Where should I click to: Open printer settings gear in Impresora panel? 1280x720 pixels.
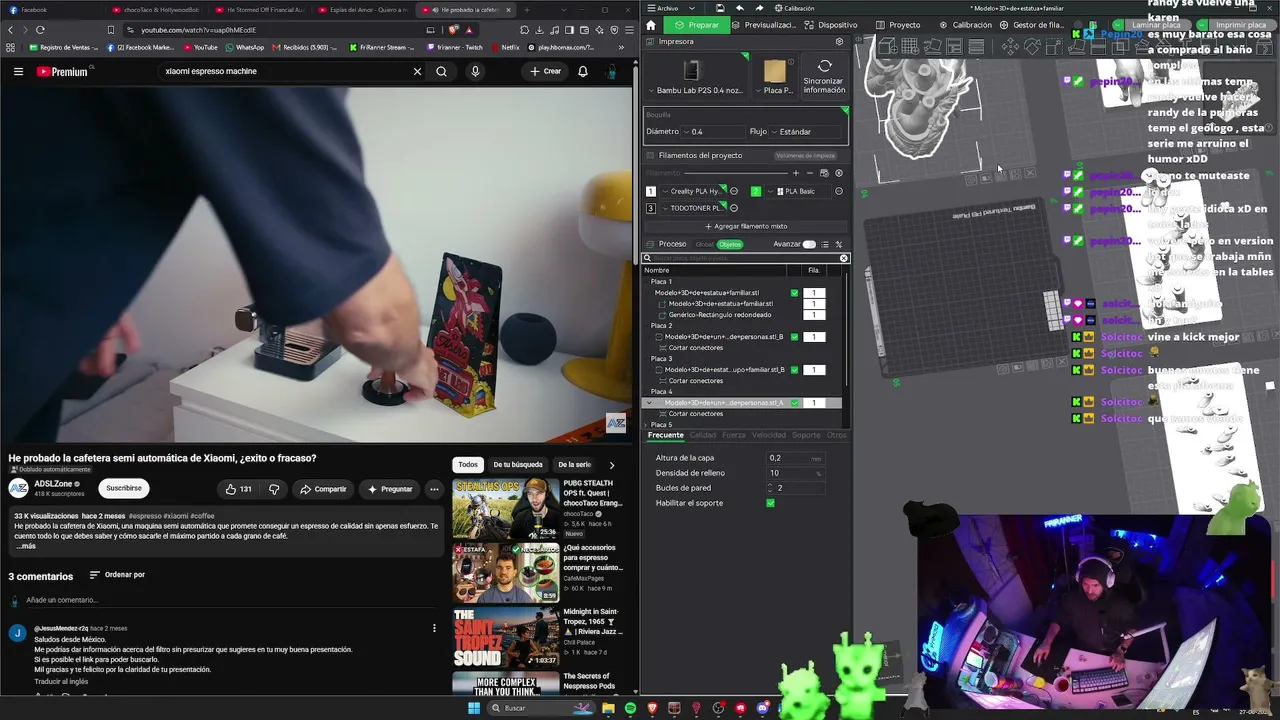tap(839, 42)
